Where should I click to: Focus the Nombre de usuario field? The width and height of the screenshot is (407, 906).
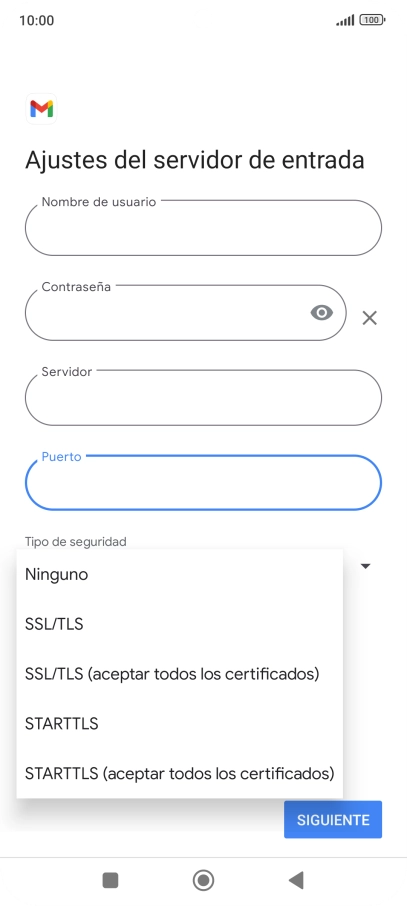[204, 228]
